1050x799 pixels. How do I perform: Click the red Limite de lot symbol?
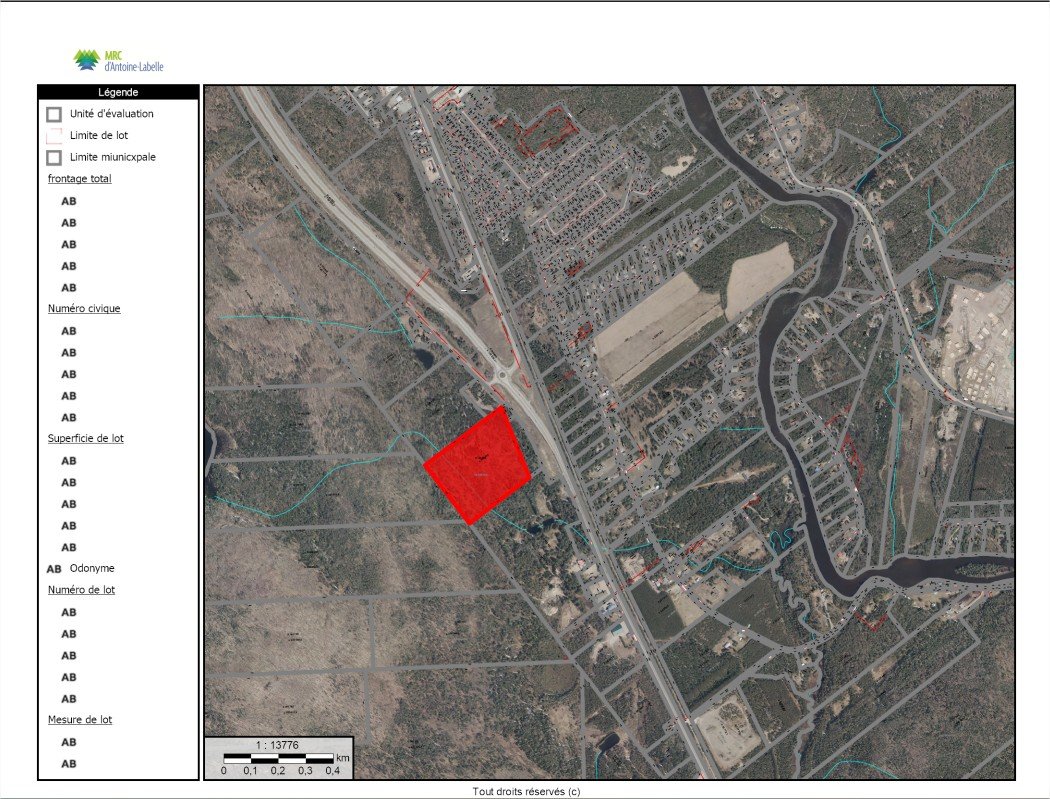[54, 136]
